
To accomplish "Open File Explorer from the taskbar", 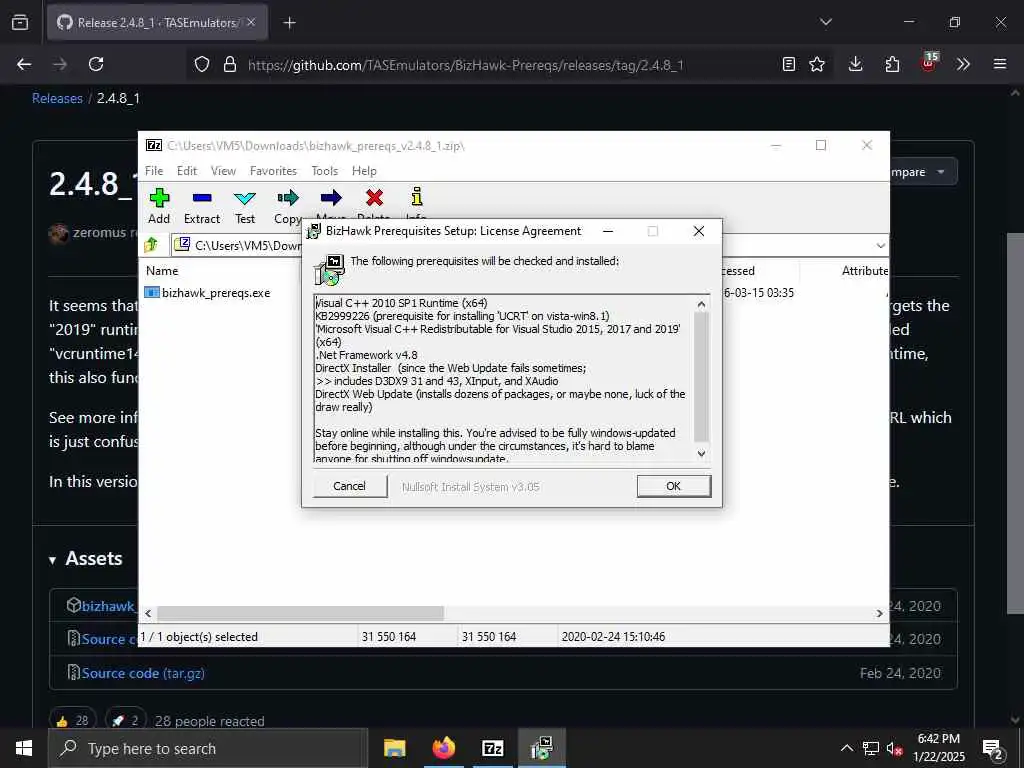I will pyautogui.click(x=394, y=748).
